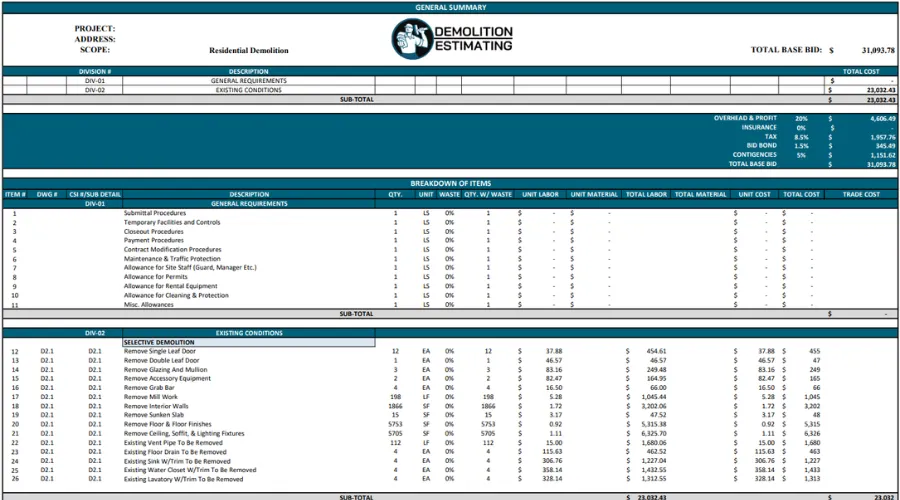Click the TOTAL LABOR column header
The width and height of the screenshot is (900, 500).
point(646,195)
